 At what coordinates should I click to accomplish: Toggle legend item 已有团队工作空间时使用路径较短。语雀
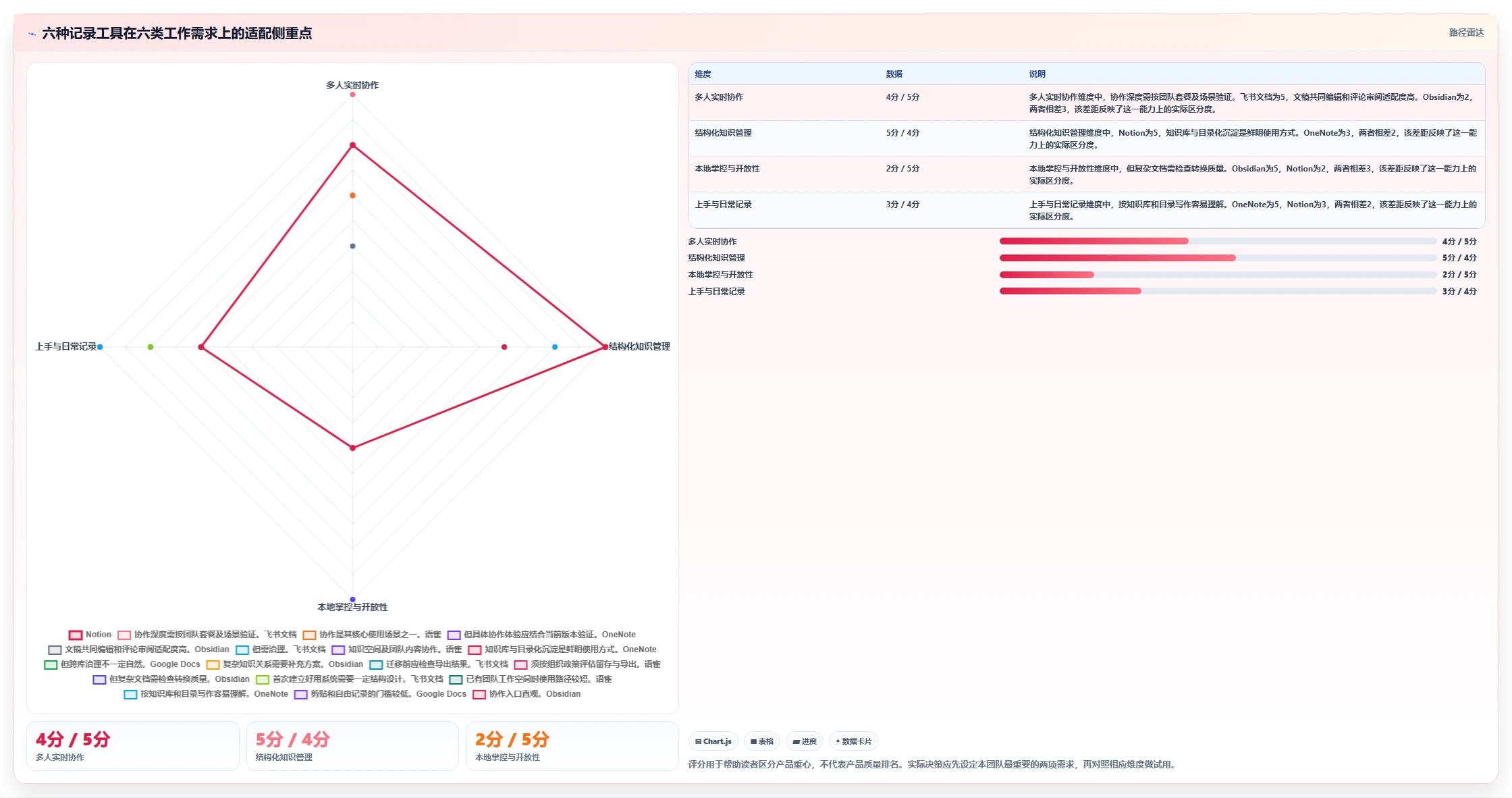pyautogui.click(x=531, y=679)
